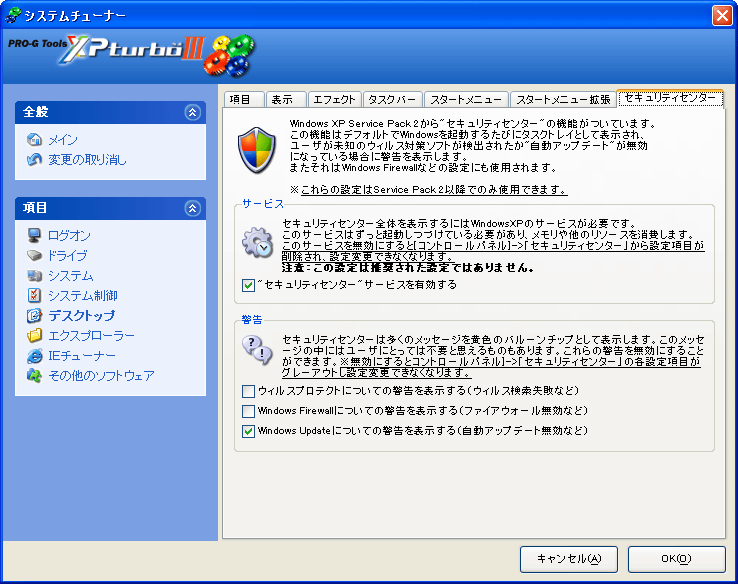The height and width of the screenshot is (584, 738).
Task: Select the スタートメニュー tab
Action: pos(466,100)
